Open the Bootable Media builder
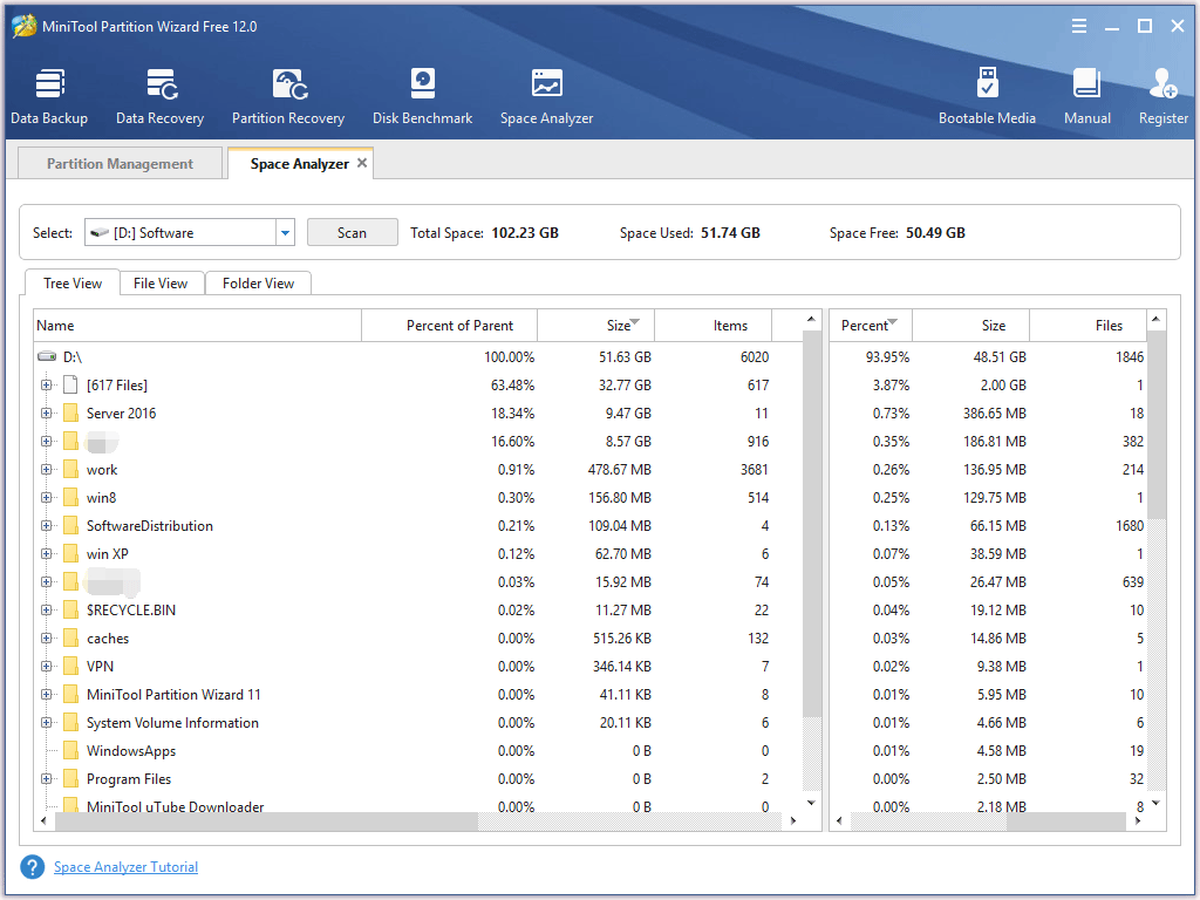This screenshot has width=1200, height=900. 987,97
